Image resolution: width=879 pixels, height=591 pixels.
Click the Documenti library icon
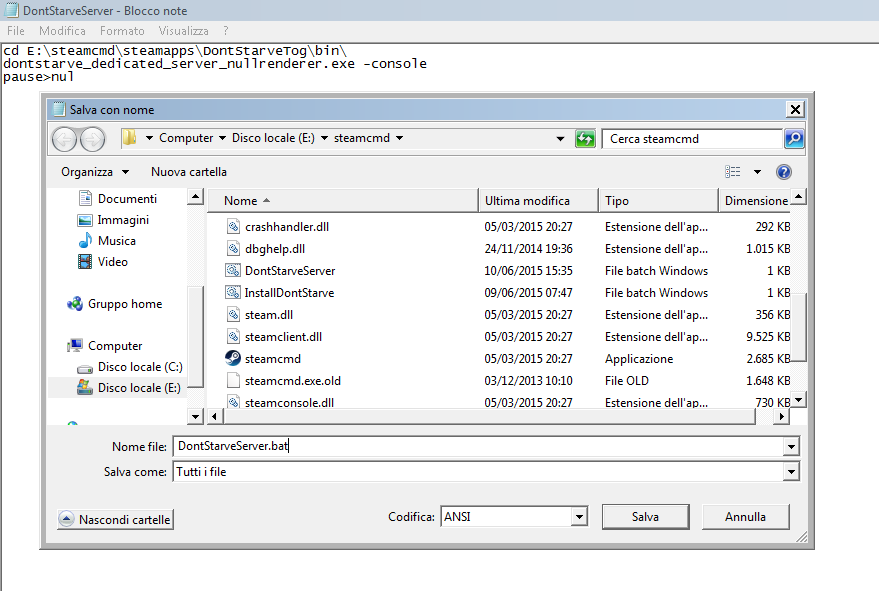(85, 198)
